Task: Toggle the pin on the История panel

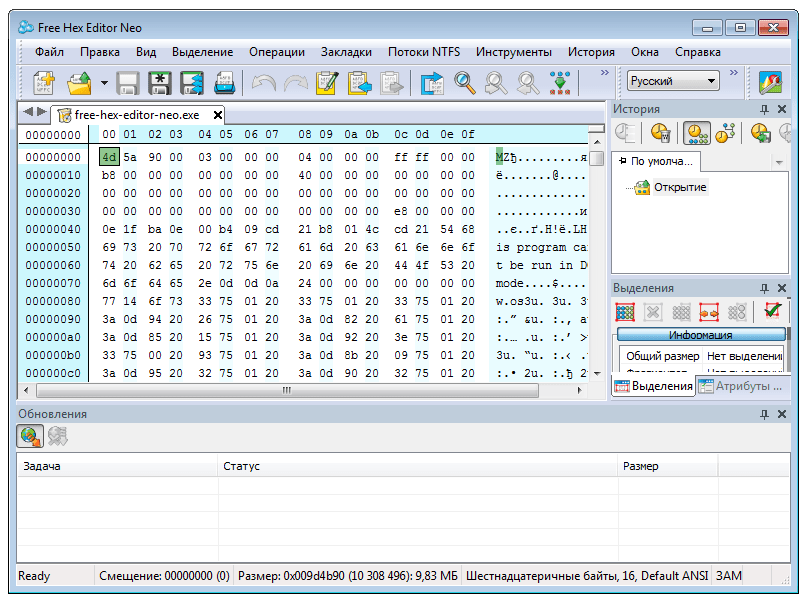Action: pyautogui.click(x=765, y=109)
